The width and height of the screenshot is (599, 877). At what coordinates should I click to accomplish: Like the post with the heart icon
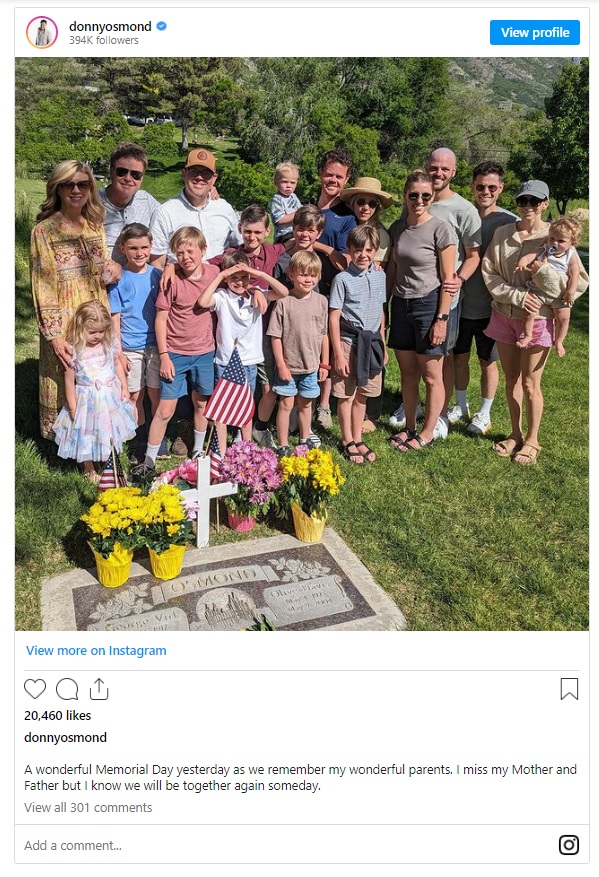[35, 689]
